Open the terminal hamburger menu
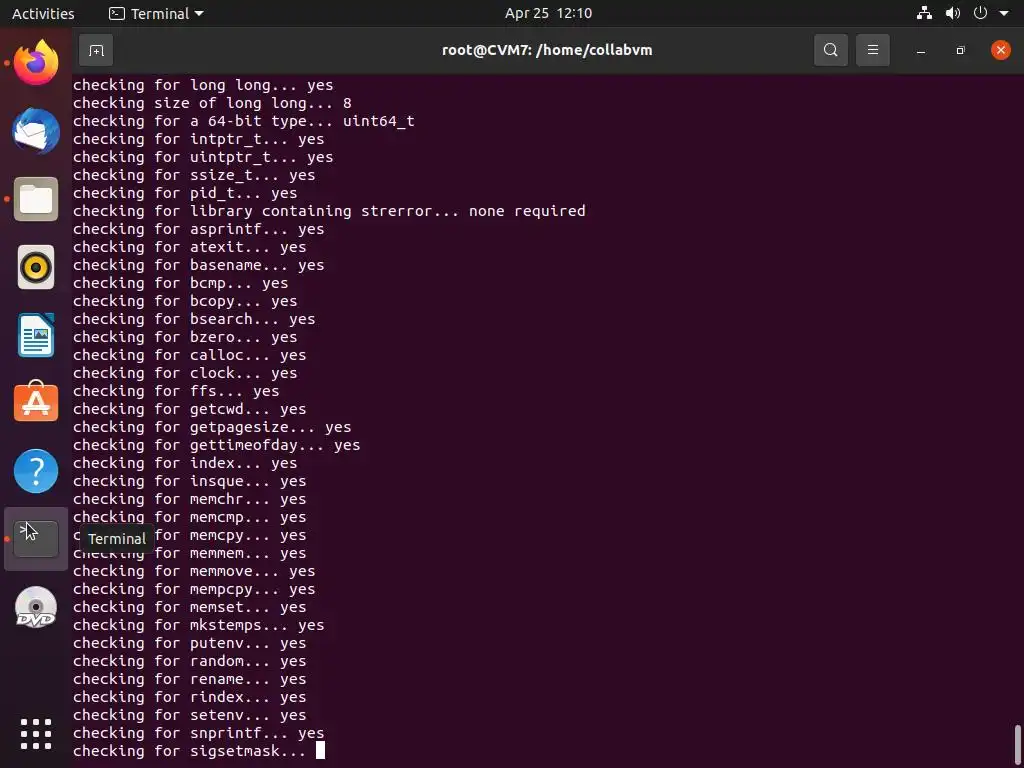 pos(872,50)
